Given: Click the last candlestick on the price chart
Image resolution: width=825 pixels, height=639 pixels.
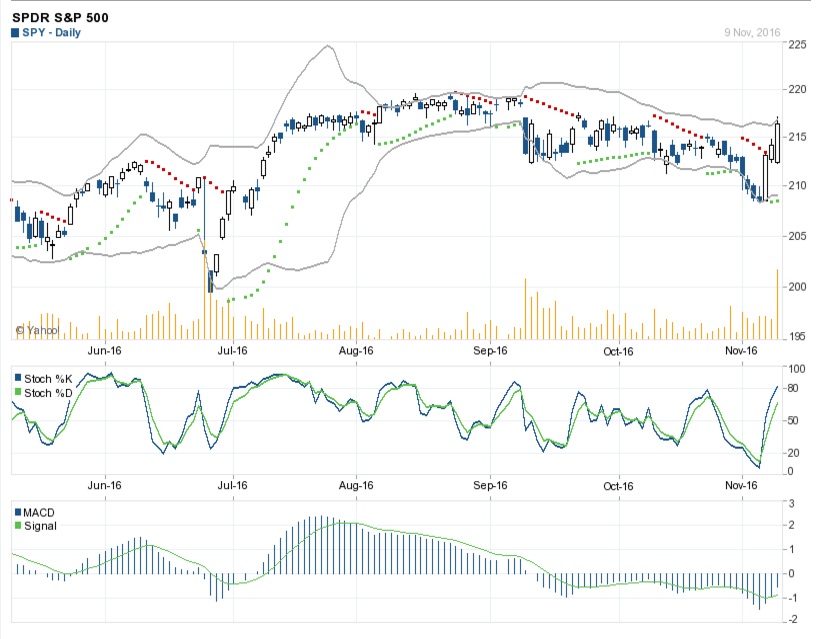Looking at the screenshot, I should pos(778,142).
